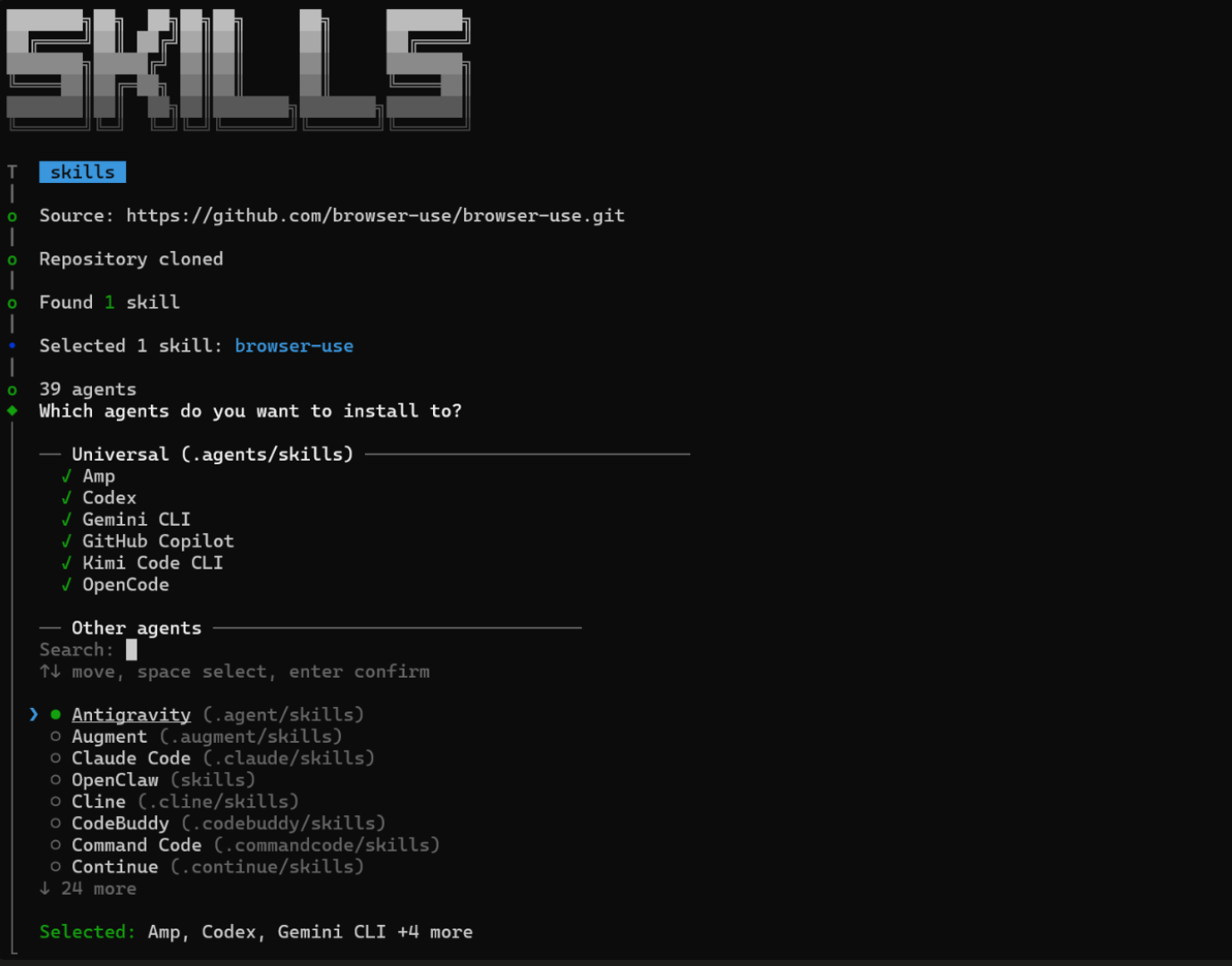This screenshot has width=1232, height=966.
Task: Click the checkmark next to OpenCode
Action: tap(66, 585)
